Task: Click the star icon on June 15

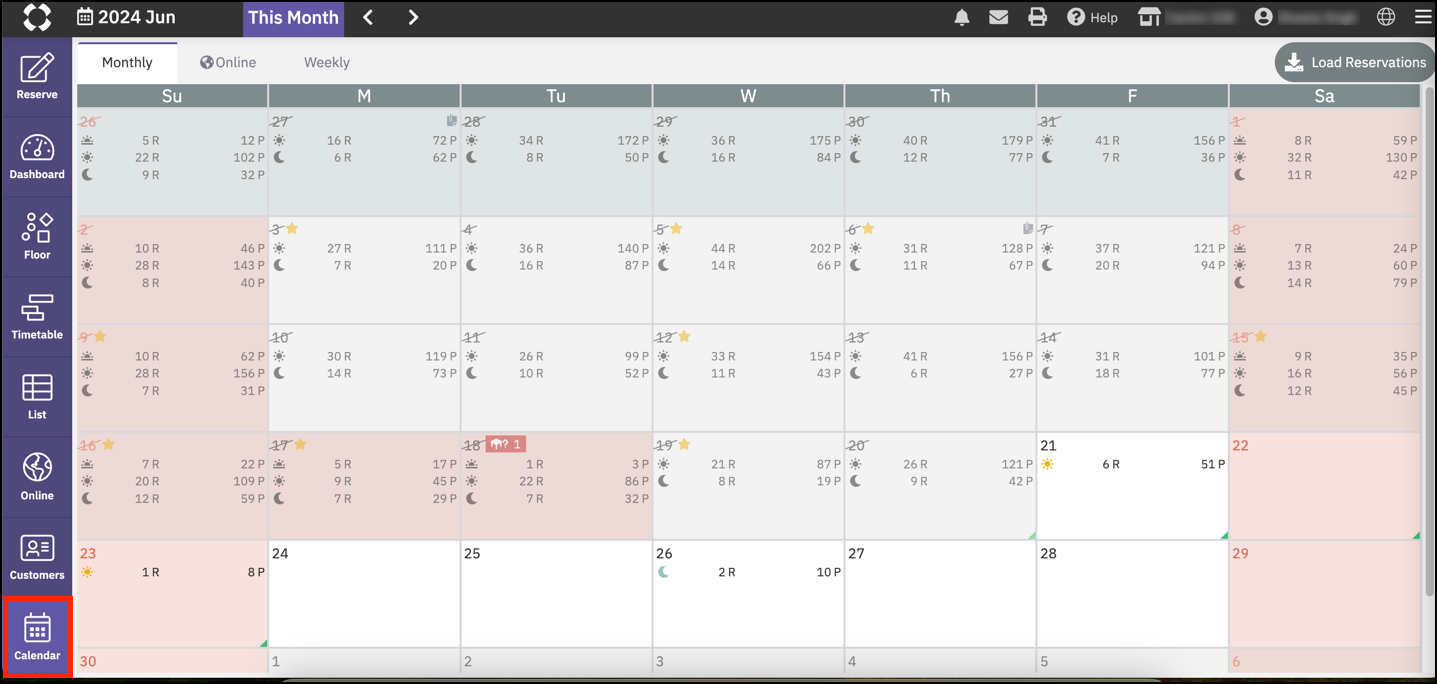Action: click(1260, 337)
